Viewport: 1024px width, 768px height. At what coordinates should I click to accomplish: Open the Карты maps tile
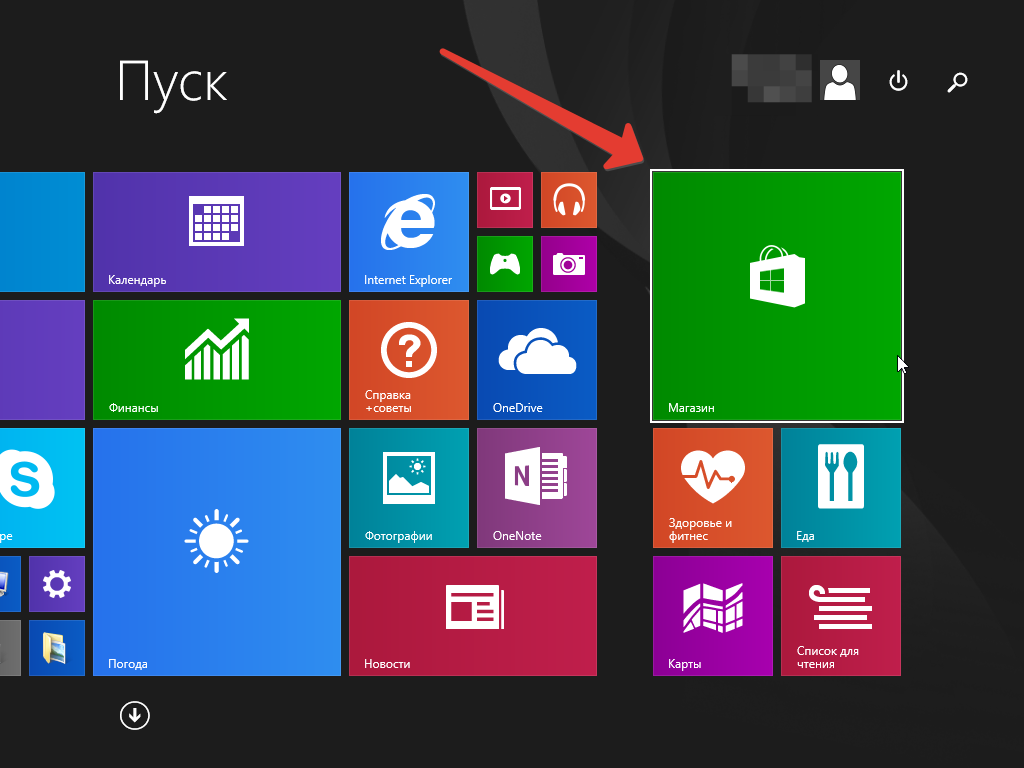[712, 616]
